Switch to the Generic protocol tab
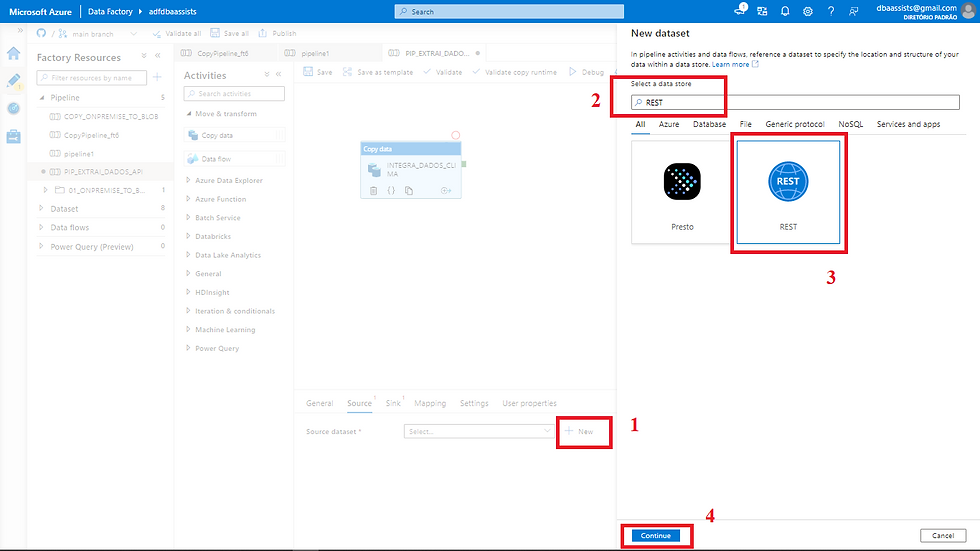The height and width of the screenshot is (551, 980). [795, 124]
